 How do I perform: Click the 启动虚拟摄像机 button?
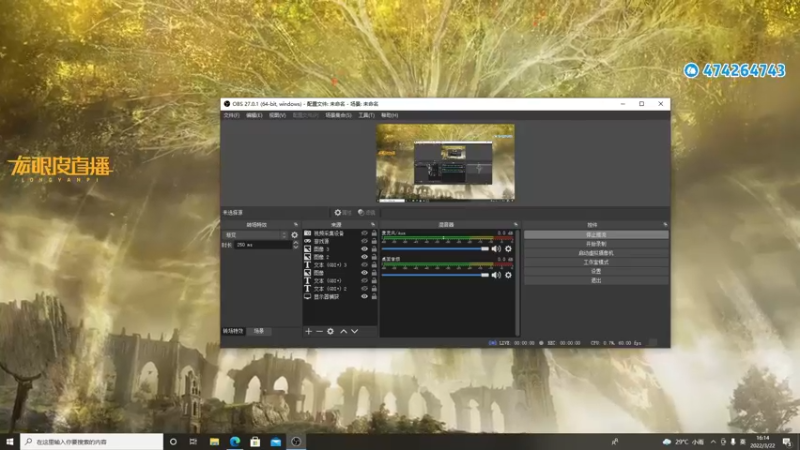pyautogui.click(x=596, y=253)
